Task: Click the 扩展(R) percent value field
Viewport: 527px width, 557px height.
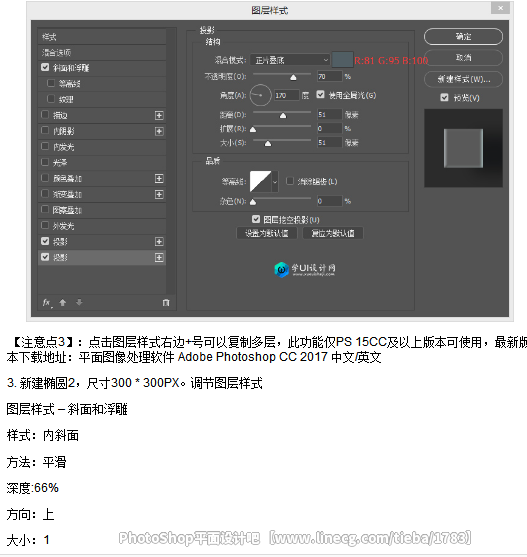Action: coord(330,129)
